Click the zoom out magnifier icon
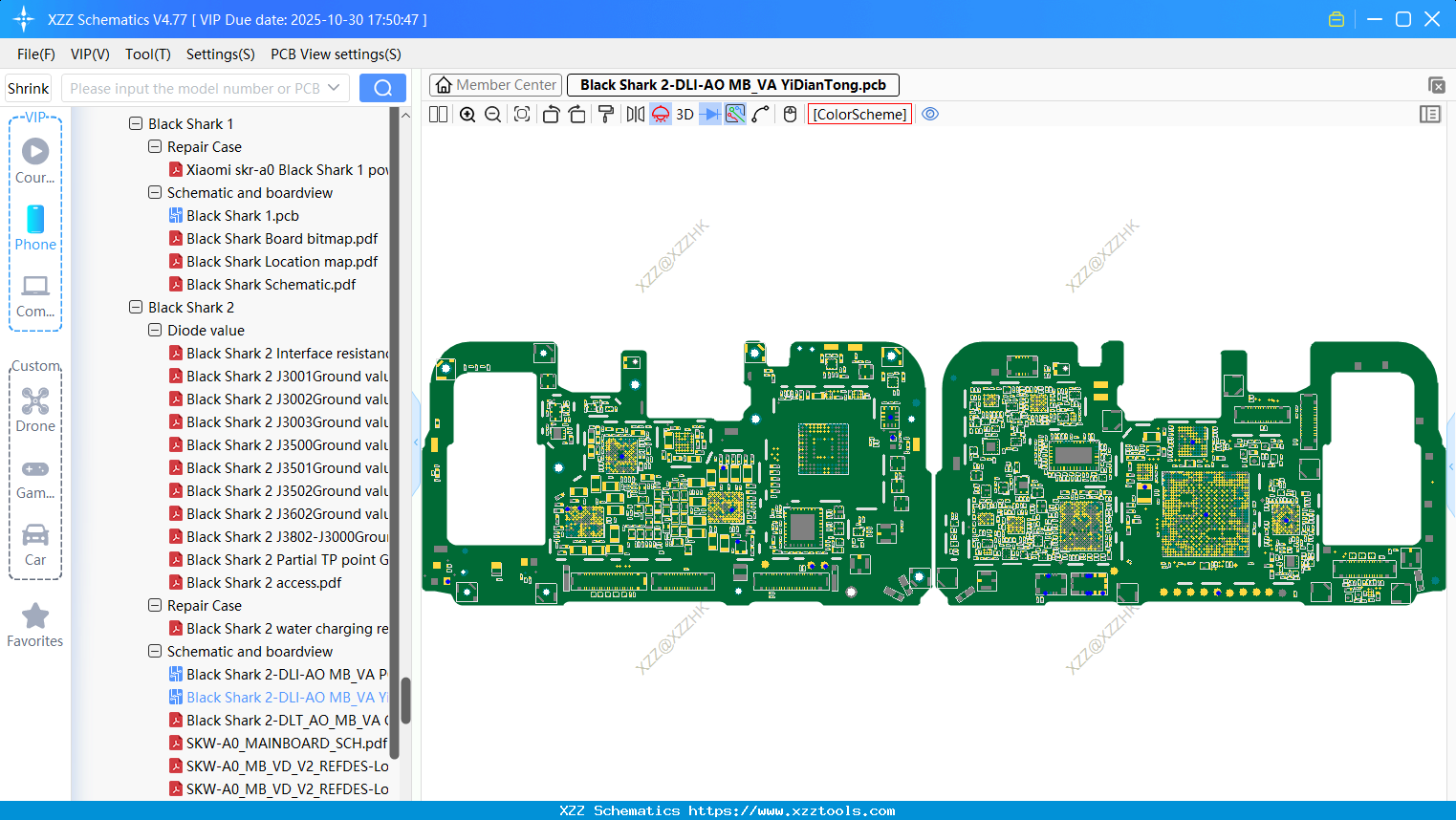Screen dimensions: 1456x820 click(493, 115)
